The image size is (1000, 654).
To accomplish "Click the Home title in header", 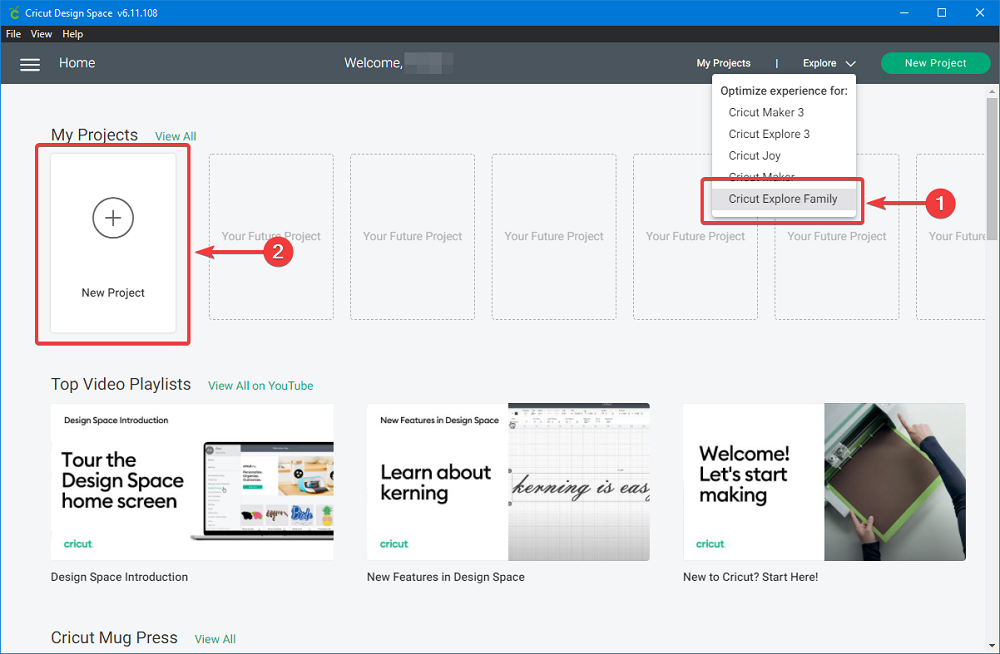I will pyautogui.click(x=77, y=63).
